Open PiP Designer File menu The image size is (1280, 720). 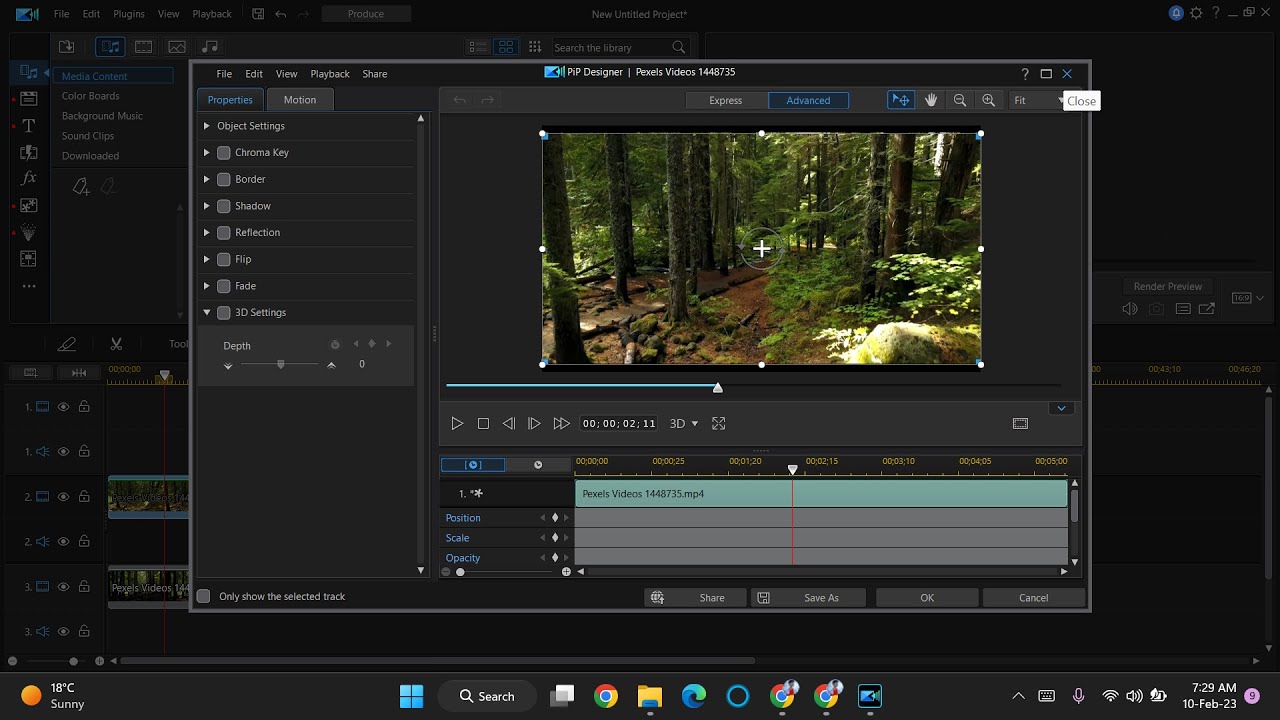click(x=224, y=74)
